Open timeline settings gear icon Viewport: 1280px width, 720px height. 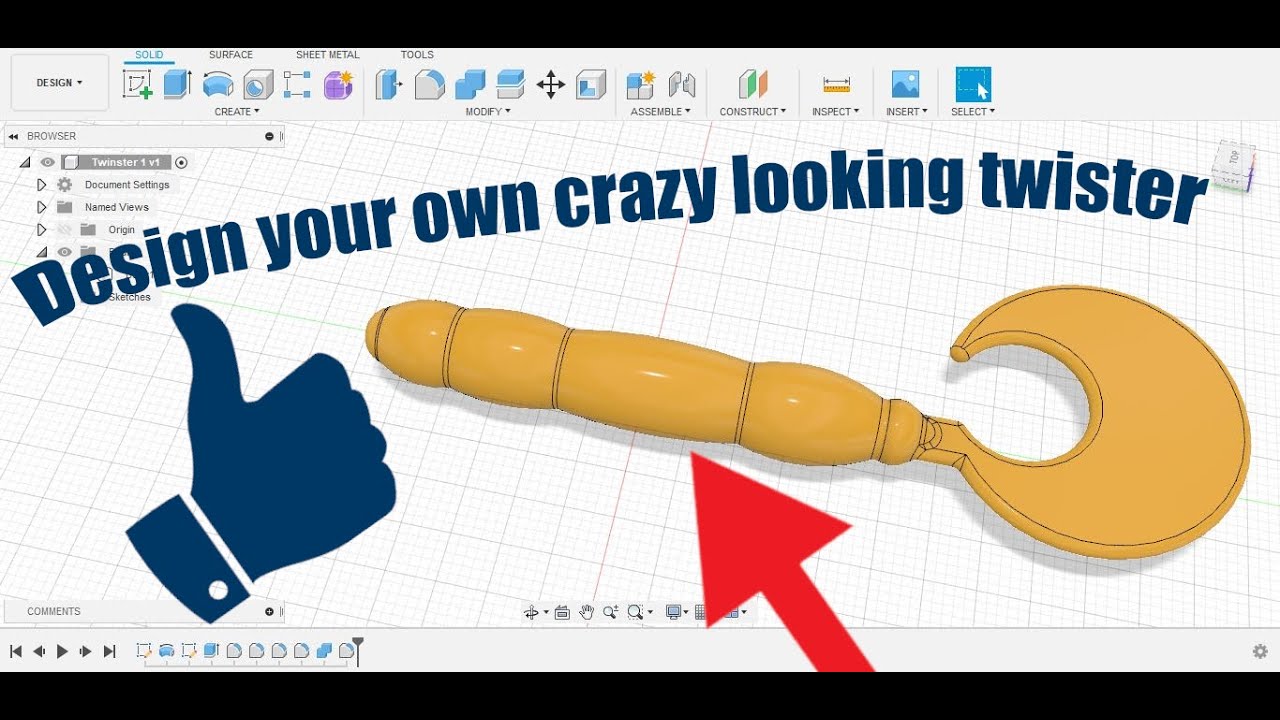[1260, 651]
